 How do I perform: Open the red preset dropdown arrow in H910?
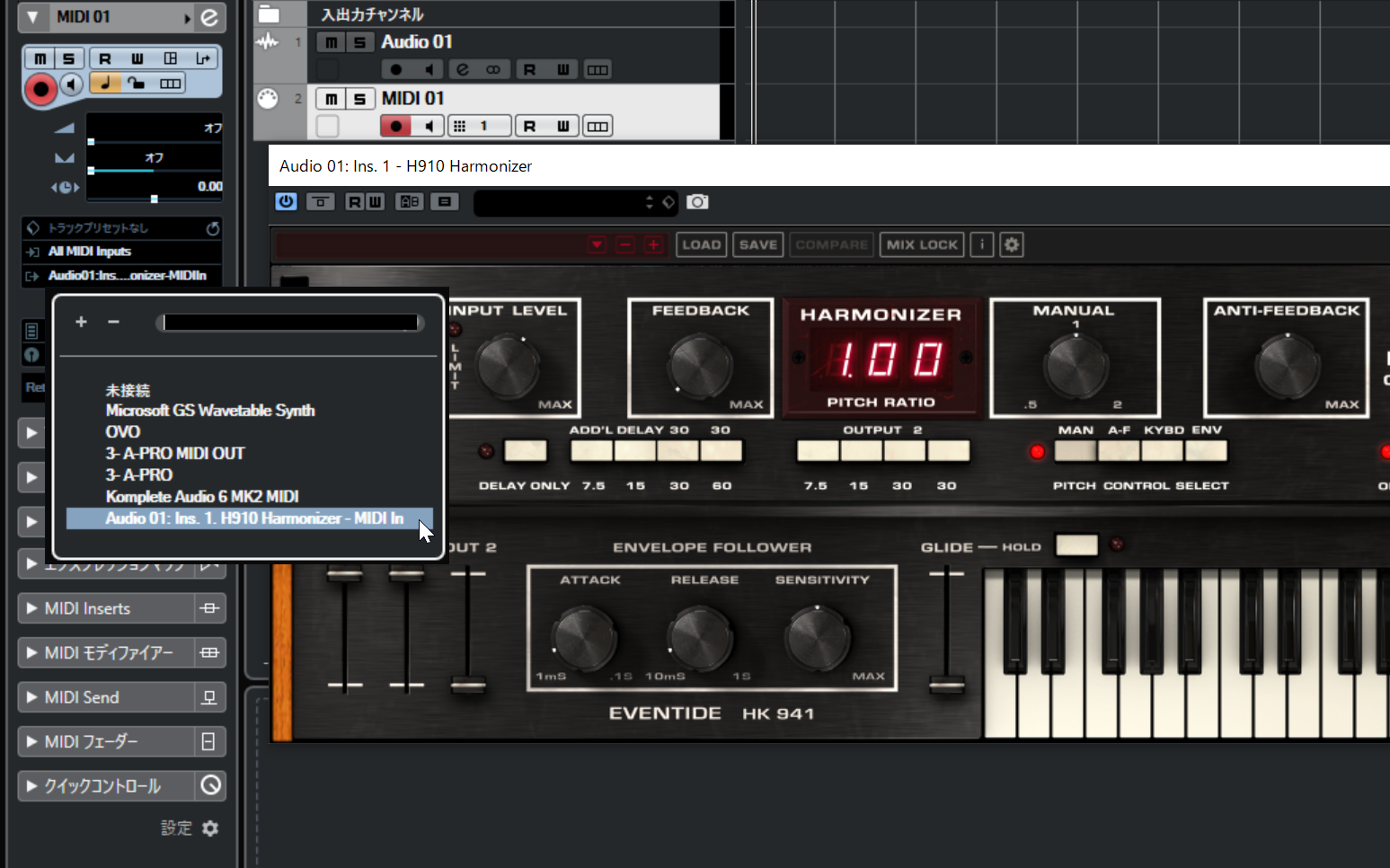[x=598, y=244]
